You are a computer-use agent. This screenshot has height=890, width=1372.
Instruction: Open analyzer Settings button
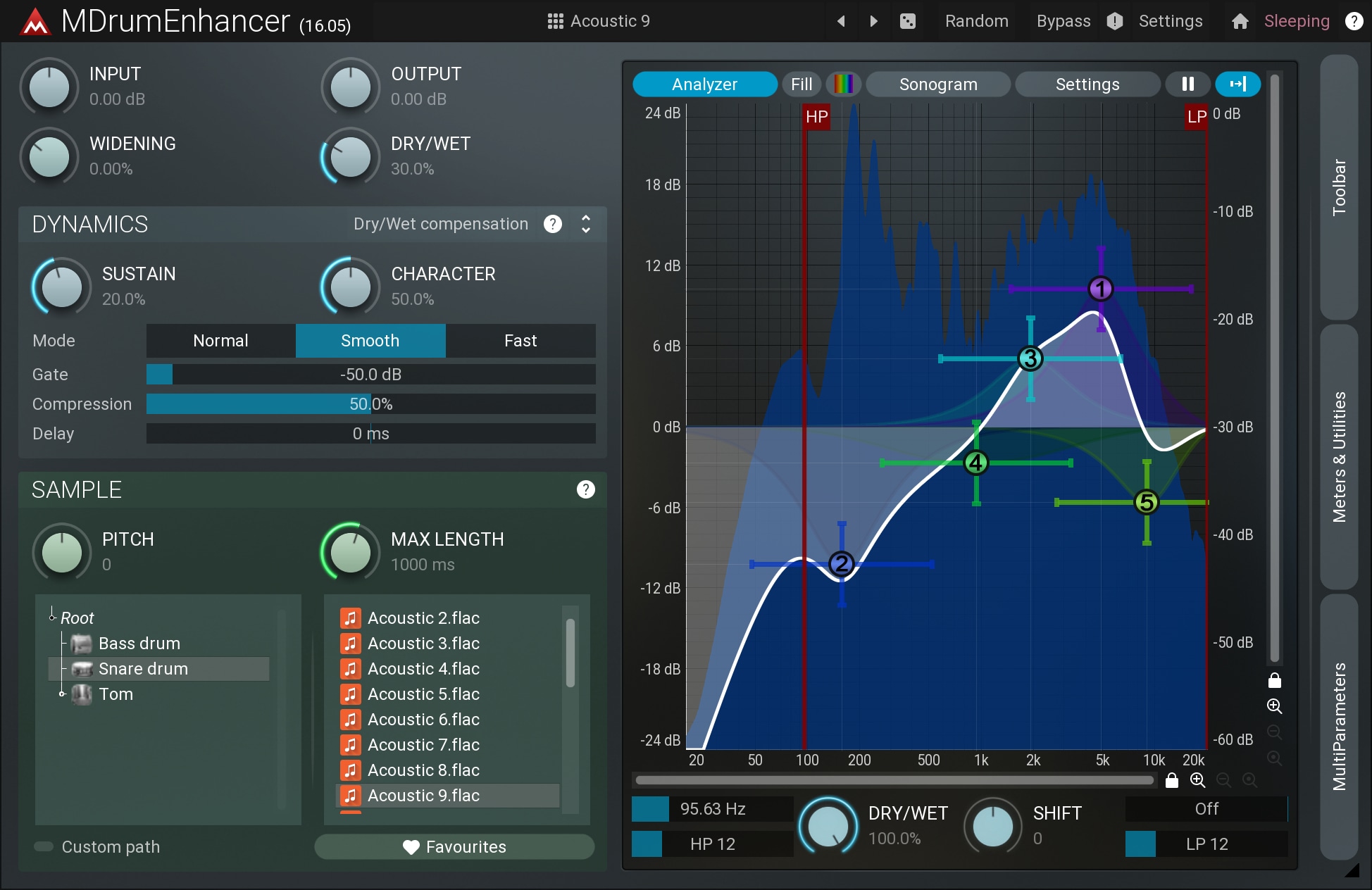click(1087, 84)
